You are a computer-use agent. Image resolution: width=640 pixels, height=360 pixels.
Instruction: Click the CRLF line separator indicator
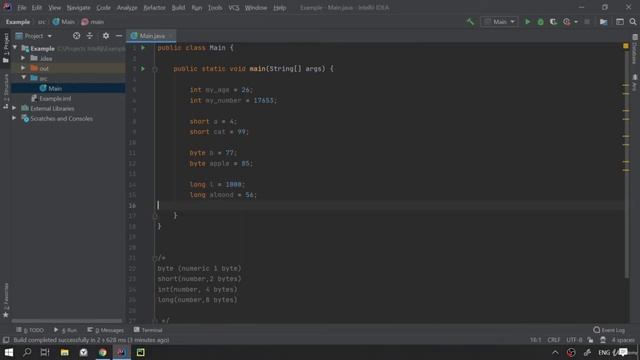[553, 340]
